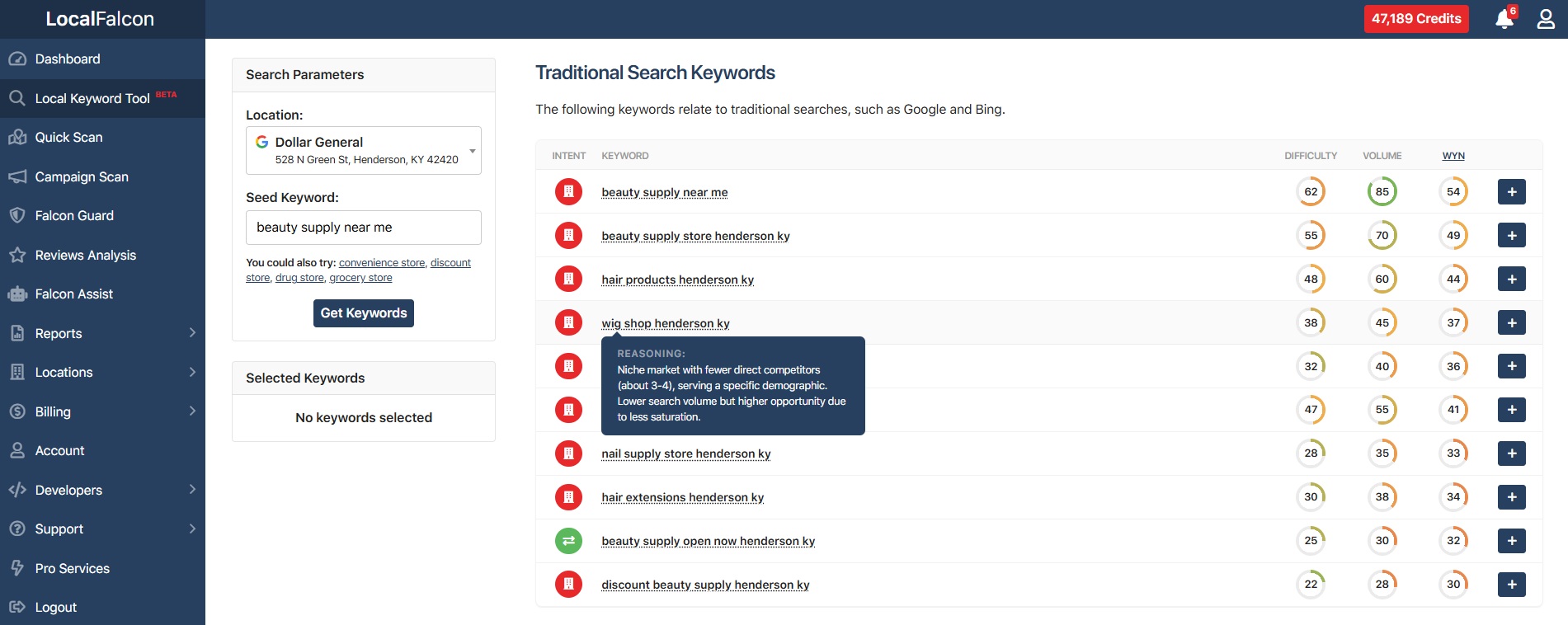Click difficulty gauge 62 for beauty supply near me
Screen dimensions: 1568x625
point(1311,192)
